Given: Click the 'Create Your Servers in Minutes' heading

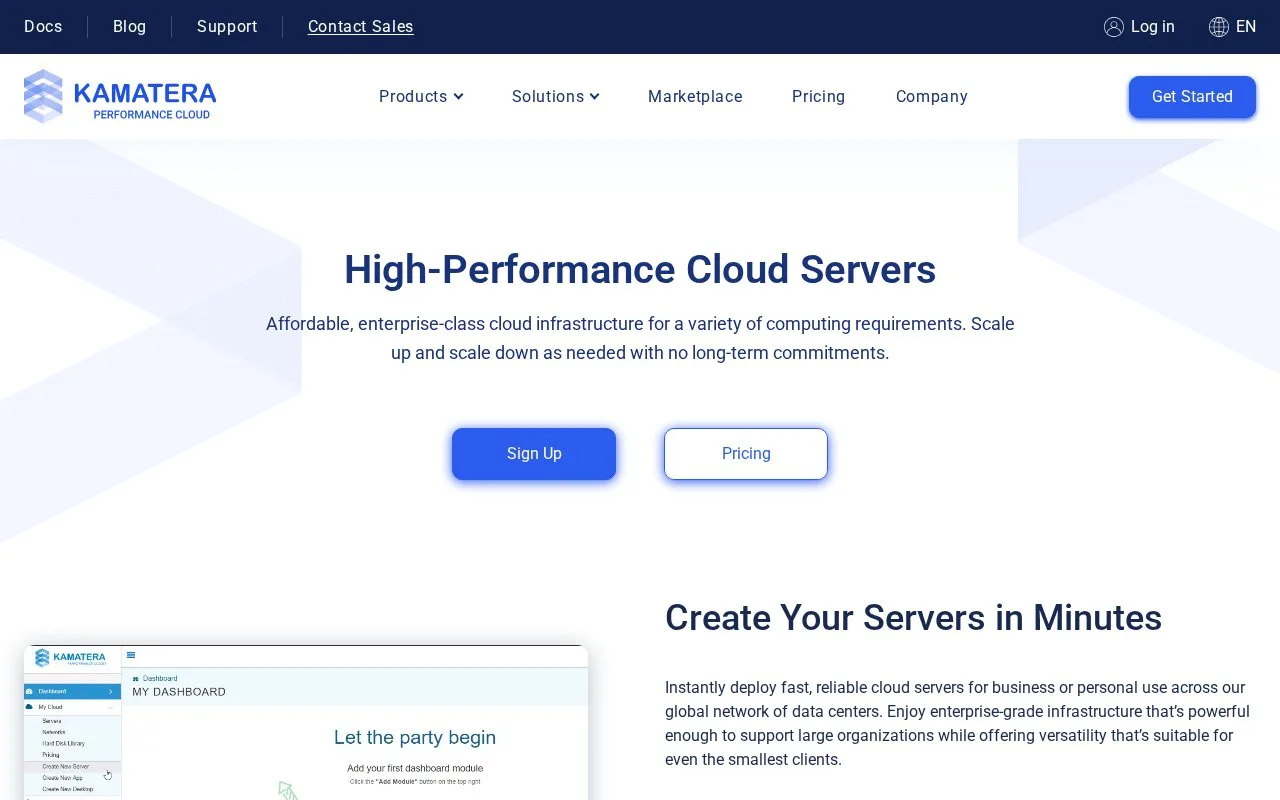Looking at the screenshot, I should pos(913,618).
